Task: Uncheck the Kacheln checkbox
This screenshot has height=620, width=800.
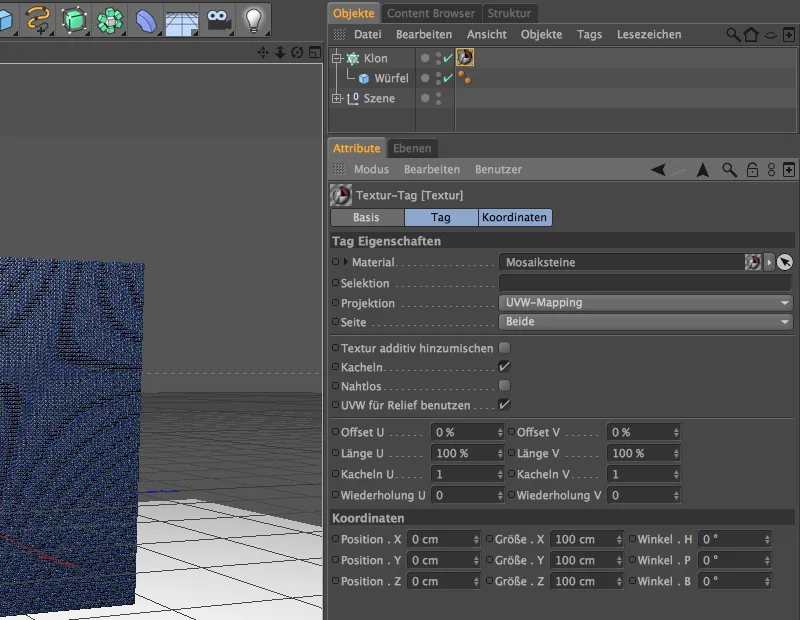Action: click(x=504, y=367)
